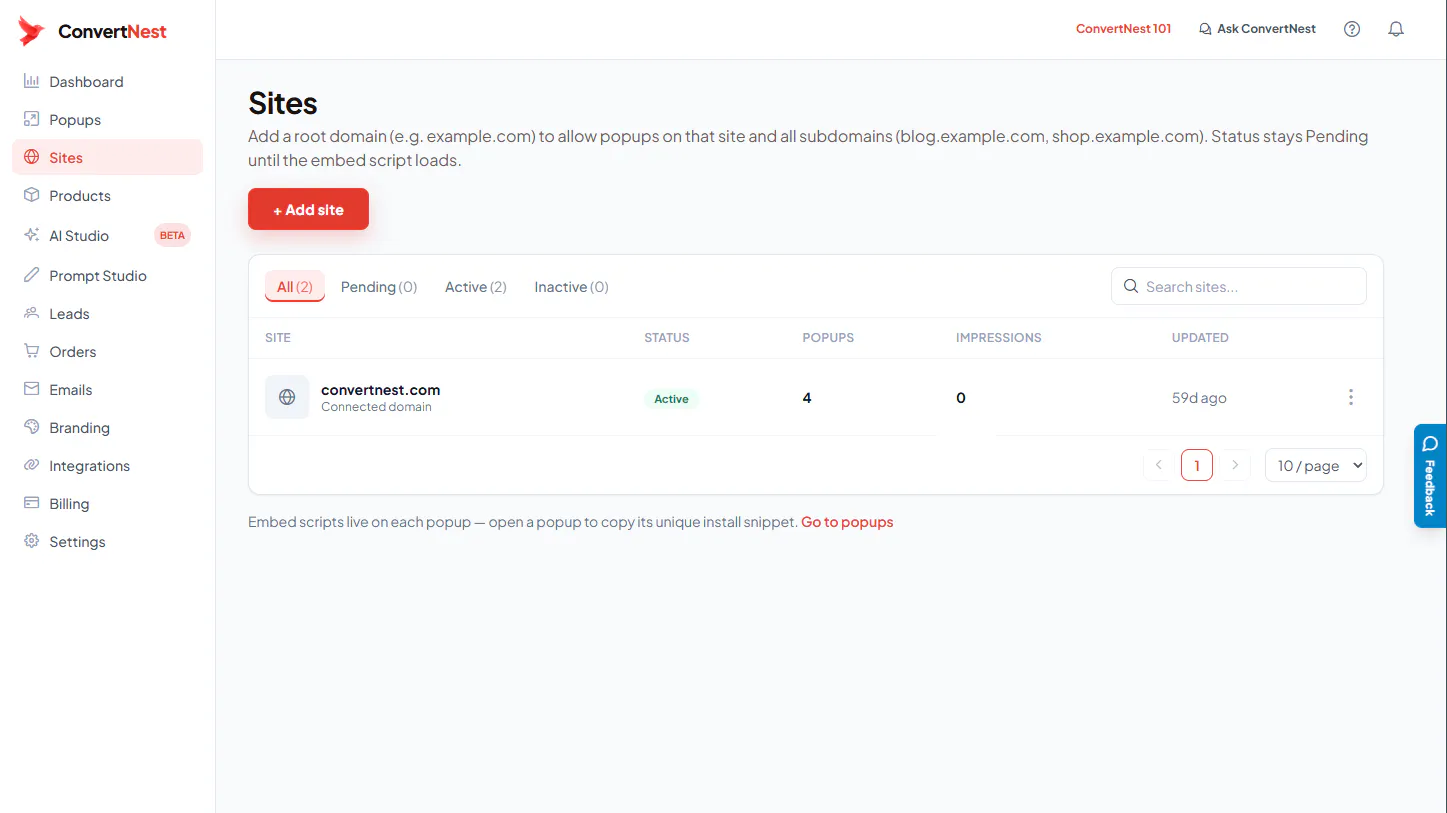
Task: Open the Orders cart icon
Action: click(x=32, y=351)
